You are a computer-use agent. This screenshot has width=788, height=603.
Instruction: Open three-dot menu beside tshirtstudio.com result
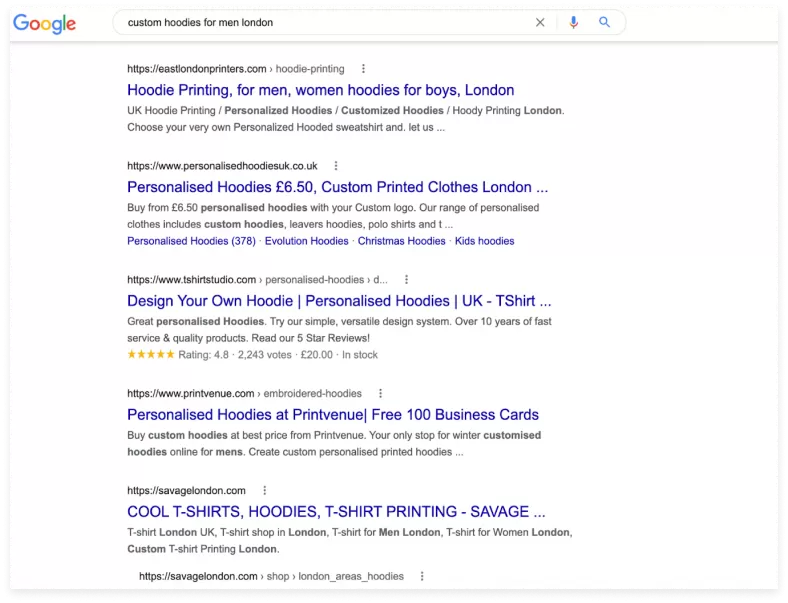pyautogui.click(x=406, y=280)
